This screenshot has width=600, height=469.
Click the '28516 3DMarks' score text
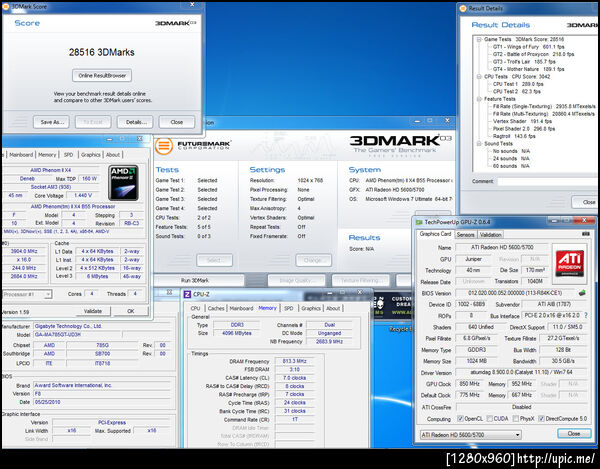[x=102, y=52]
